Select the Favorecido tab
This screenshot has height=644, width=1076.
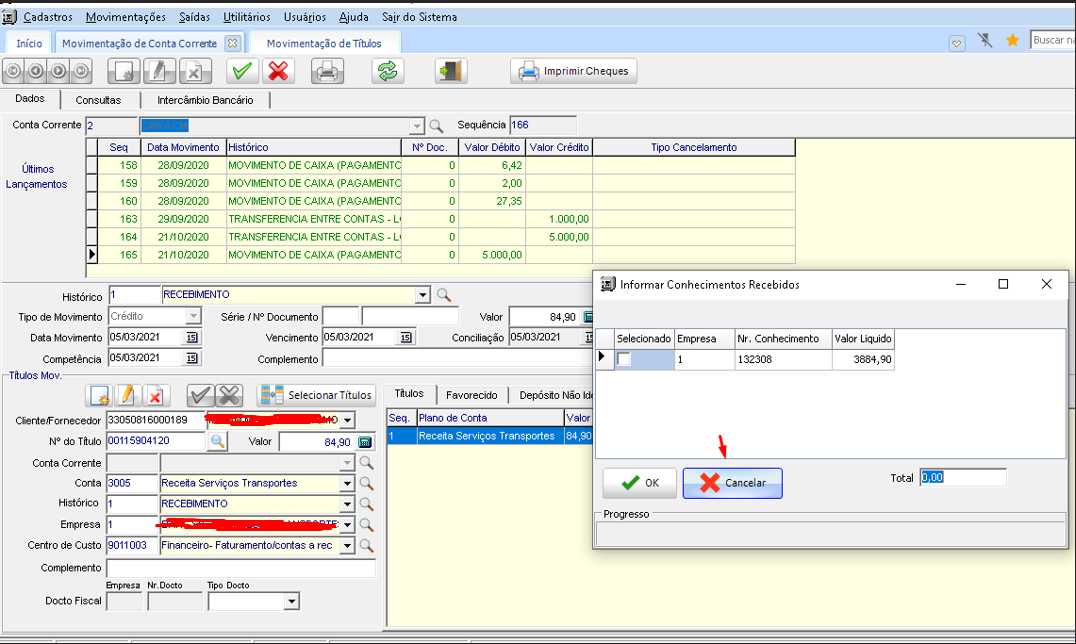(x=473, y=395)
